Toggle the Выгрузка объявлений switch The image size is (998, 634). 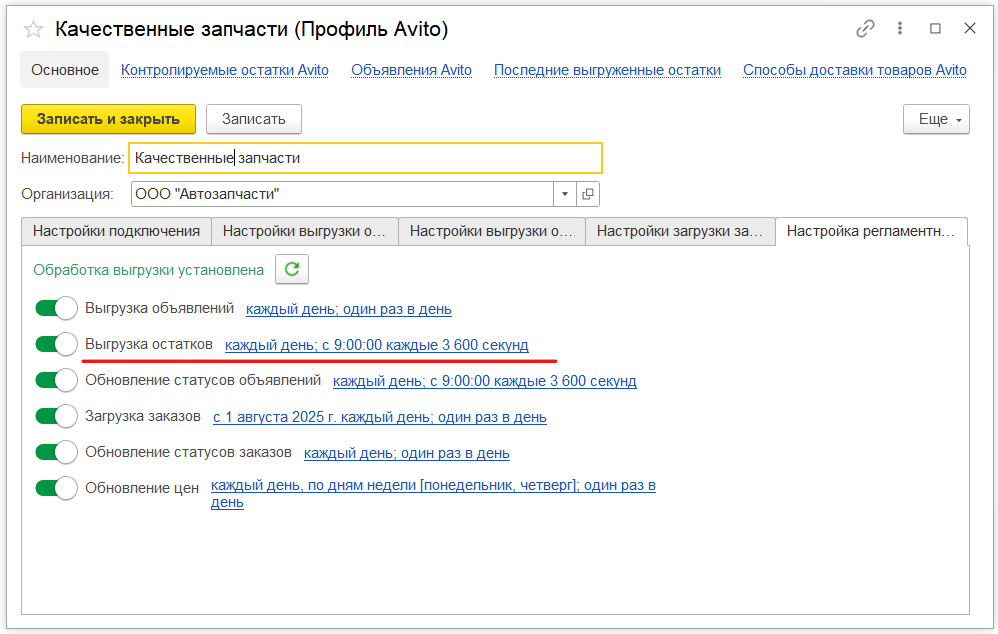pyautogui.click(x=56, y=309)
